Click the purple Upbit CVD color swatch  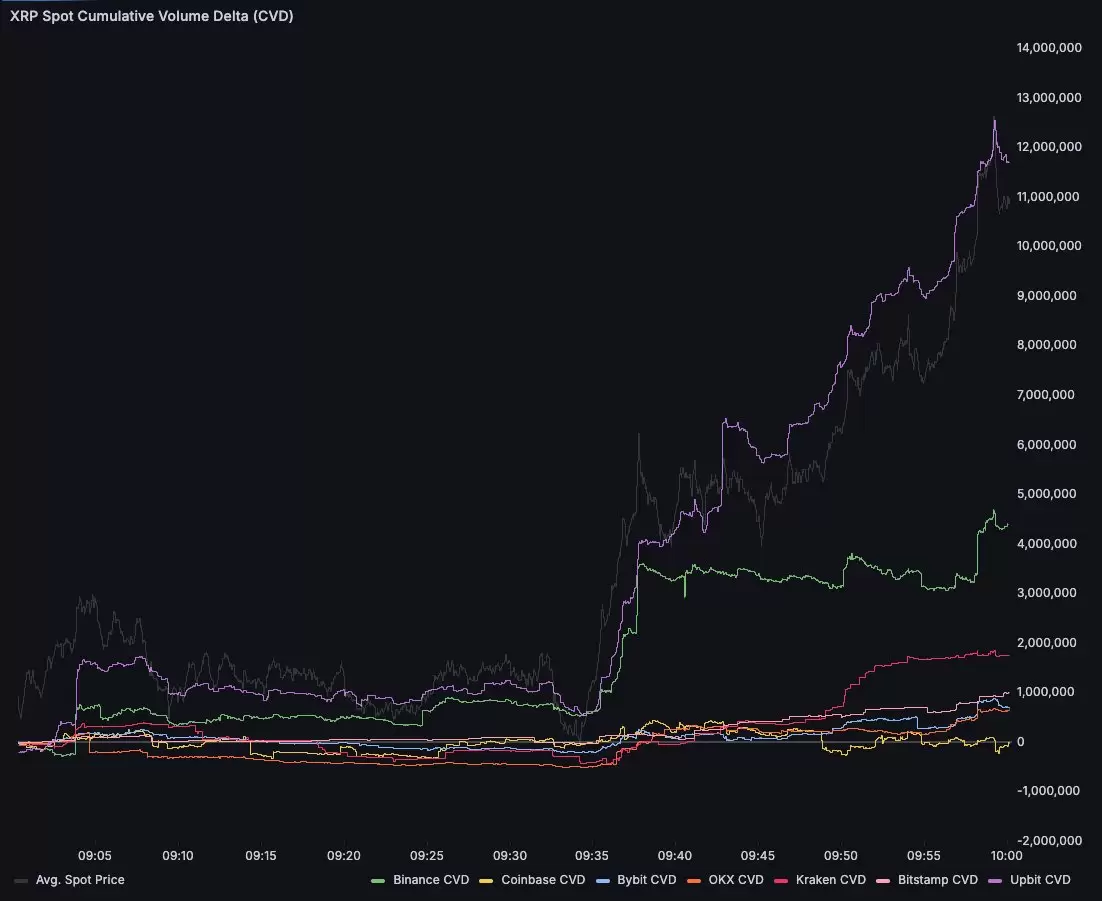[995, 881]
